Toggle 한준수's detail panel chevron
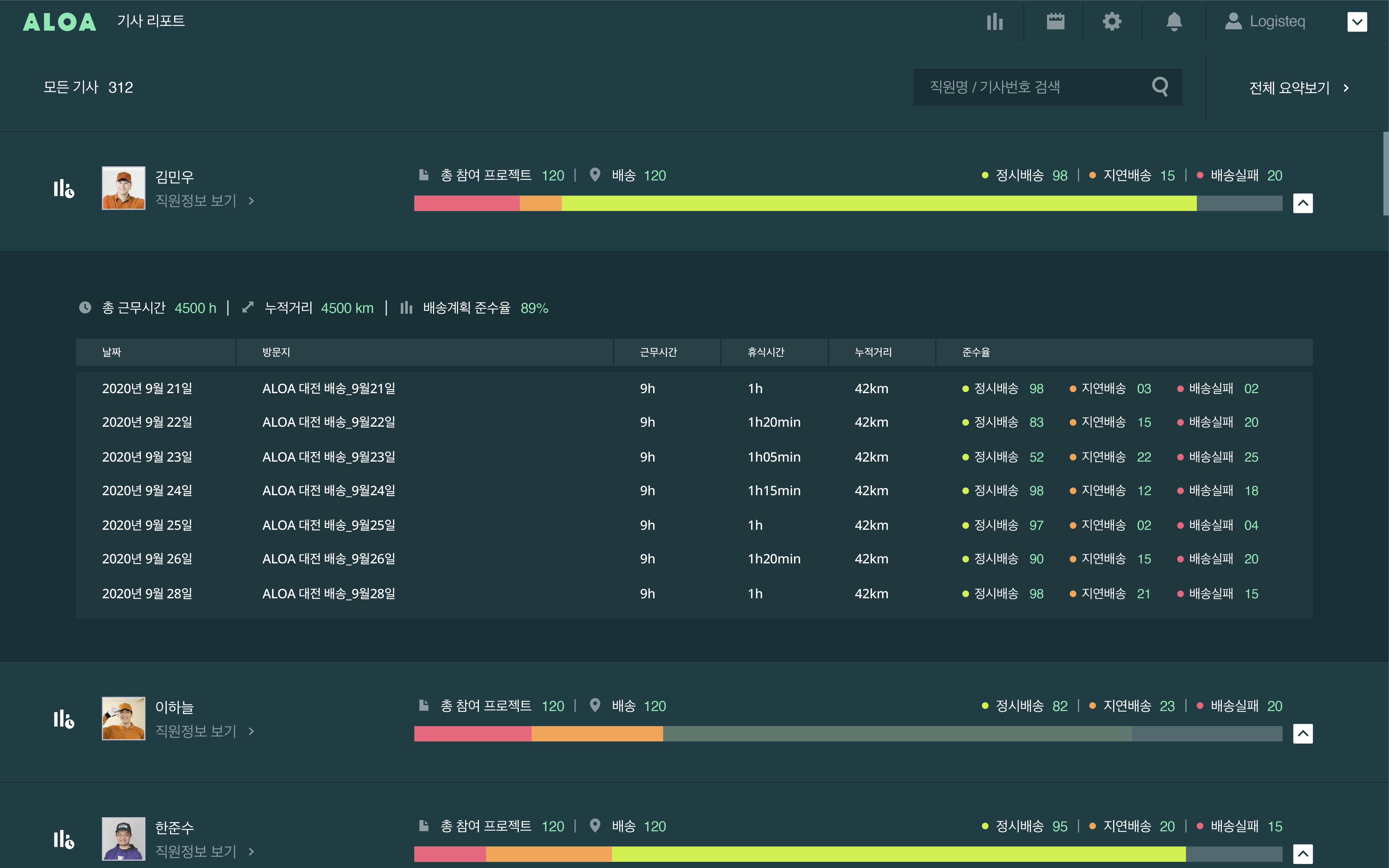 pyautogui.click(x=1303, y=854)
